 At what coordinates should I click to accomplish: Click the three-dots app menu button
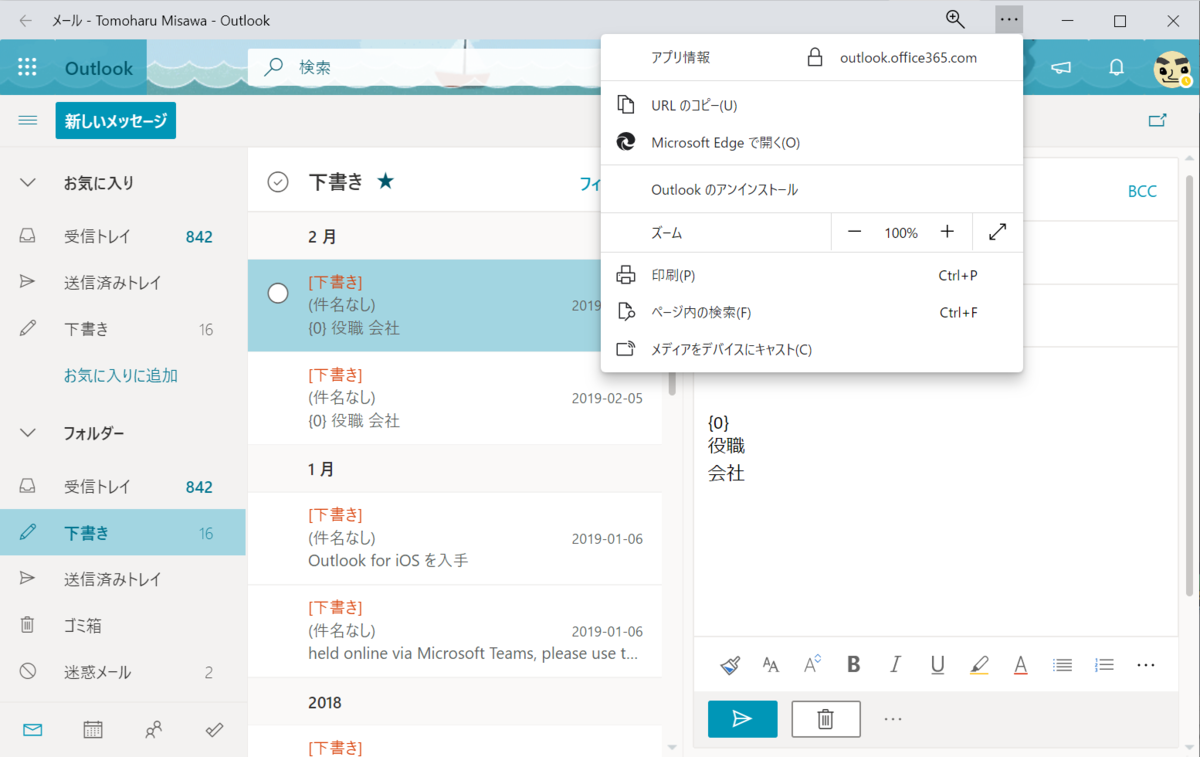click(x=1009, y=20)
